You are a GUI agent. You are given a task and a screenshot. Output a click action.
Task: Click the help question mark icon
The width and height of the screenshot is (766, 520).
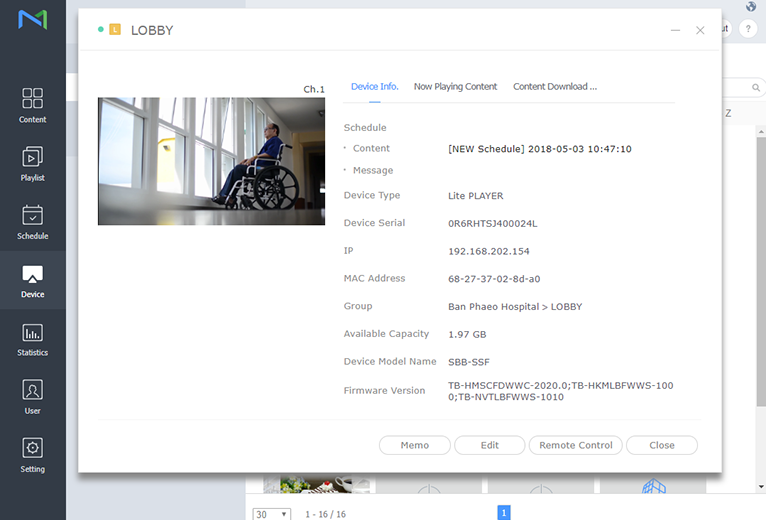(x=747, y=29)
